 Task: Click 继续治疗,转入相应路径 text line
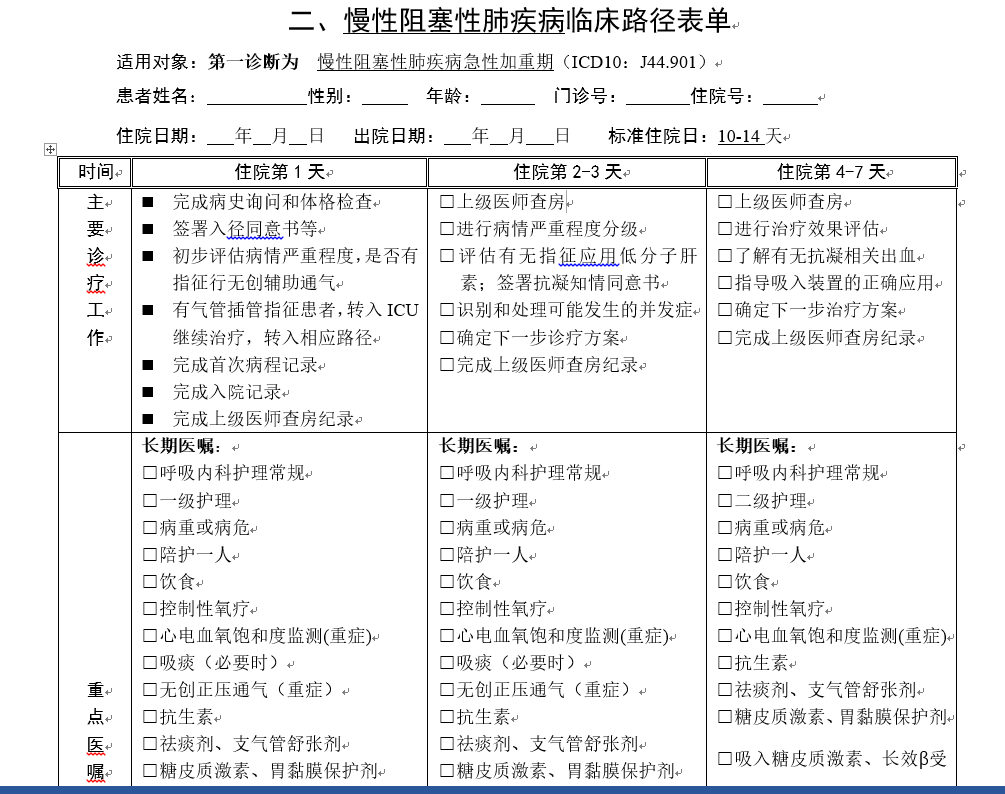pyautogui.click(x=272, y=337)
